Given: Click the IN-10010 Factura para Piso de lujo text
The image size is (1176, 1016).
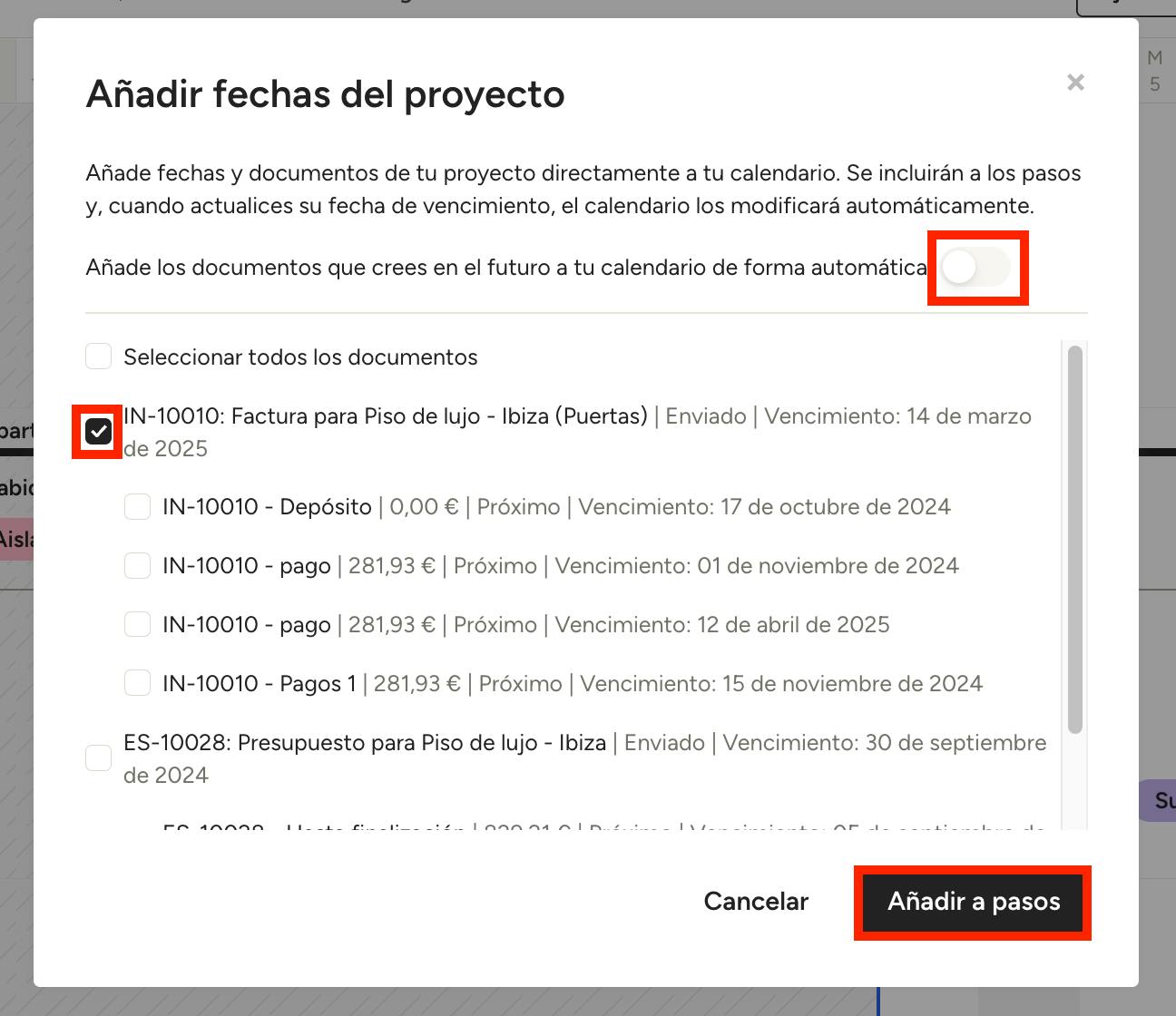Looking at the screenshot, I should 386,416.
